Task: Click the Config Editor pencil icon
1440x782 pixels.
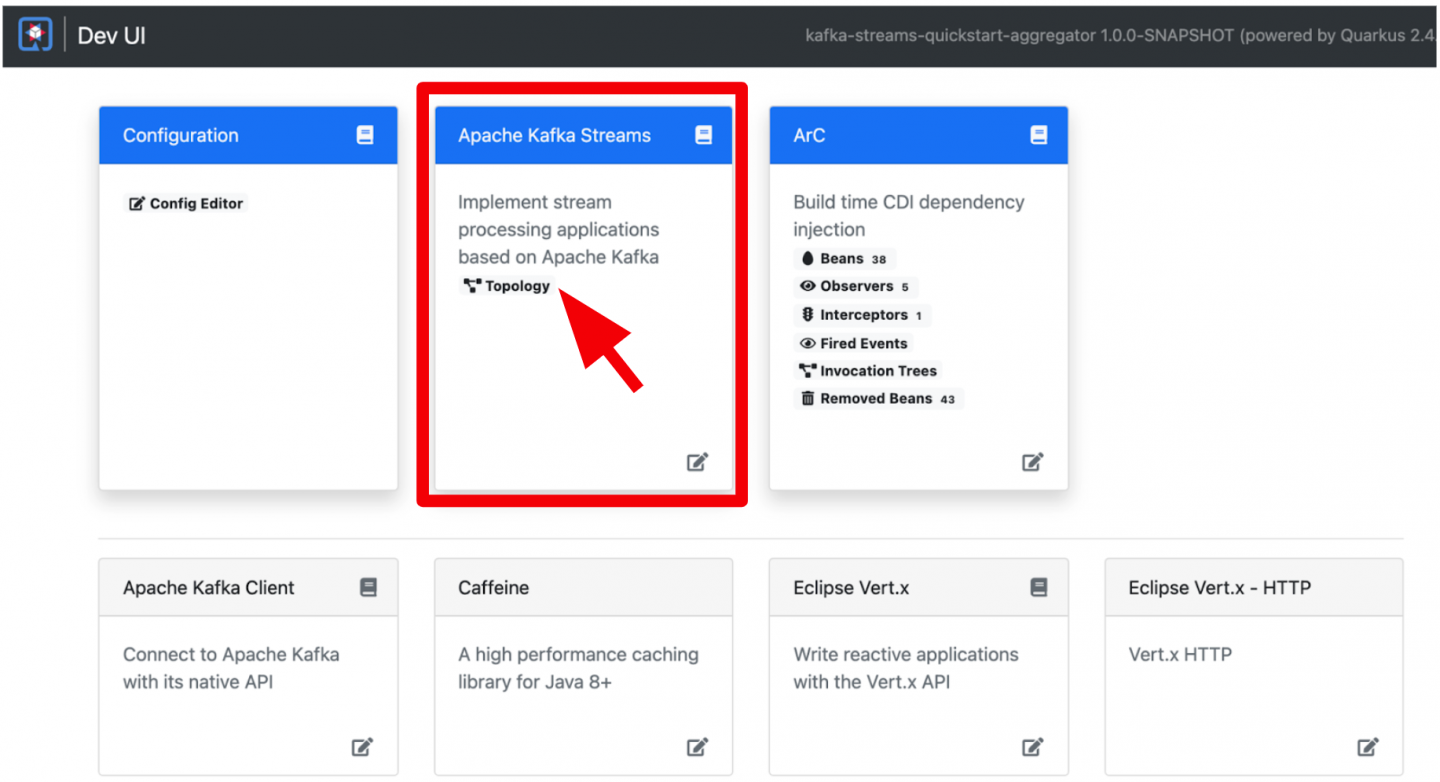Action: click(x=137, y=203)
